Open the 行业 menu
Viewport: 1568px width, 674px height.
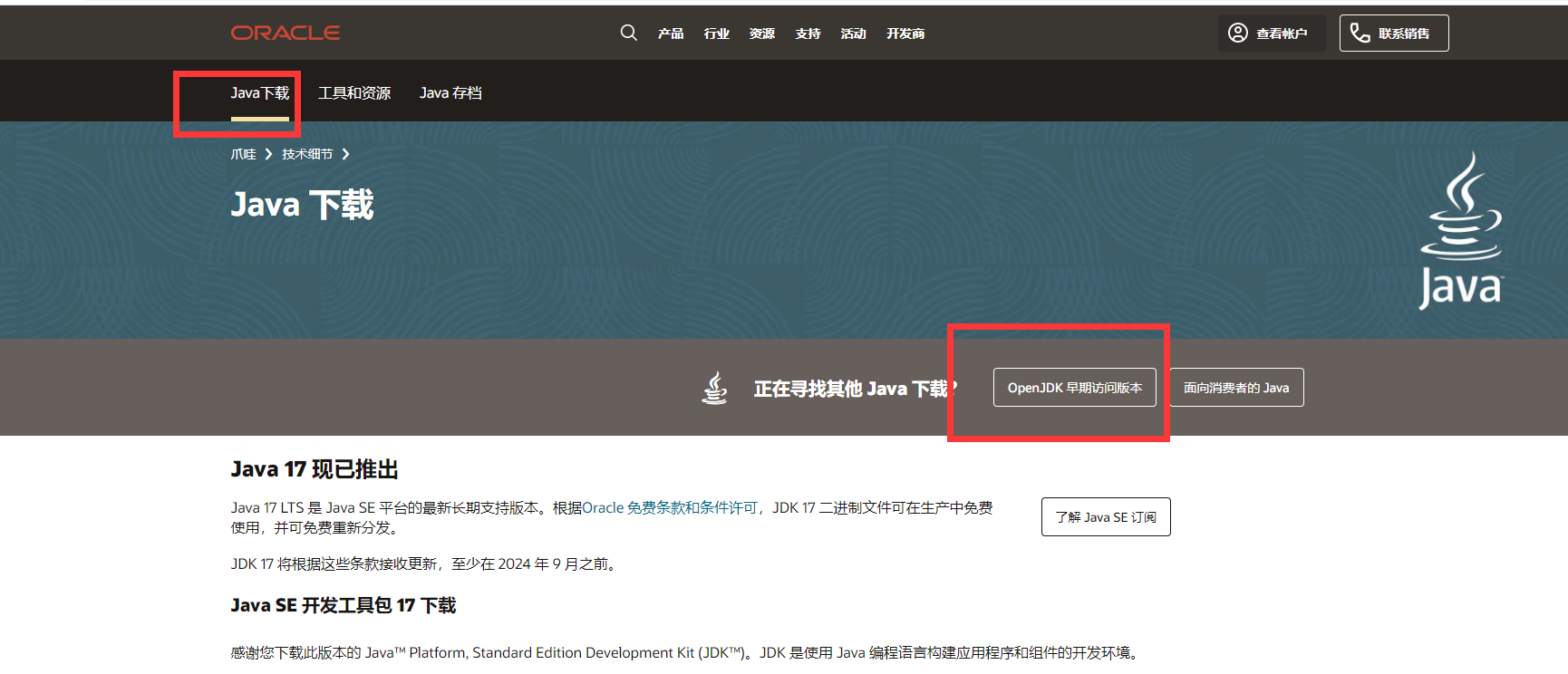716,34
